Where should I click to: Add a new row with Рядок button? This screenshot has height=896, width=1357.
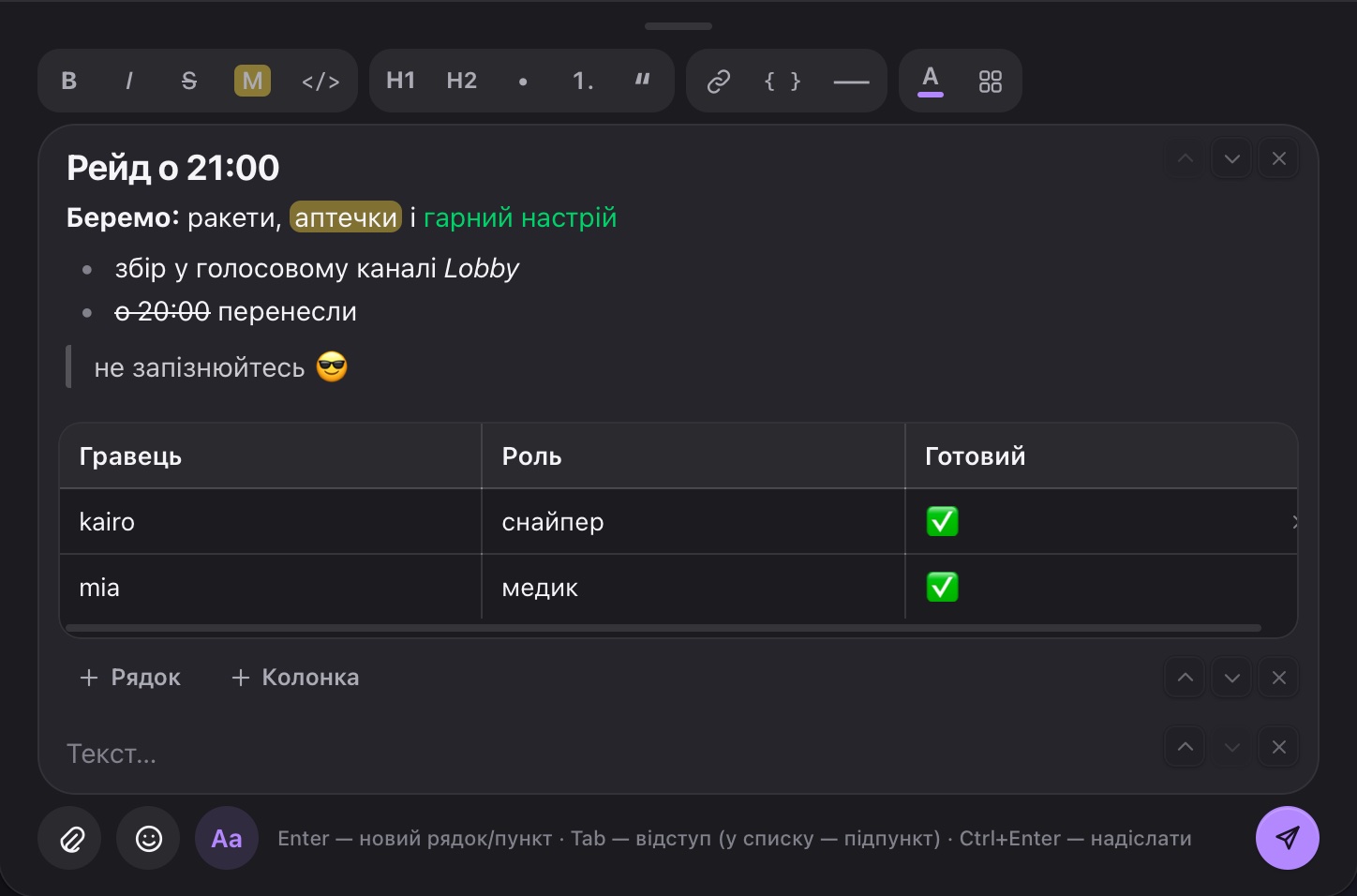tap(130, 678)
